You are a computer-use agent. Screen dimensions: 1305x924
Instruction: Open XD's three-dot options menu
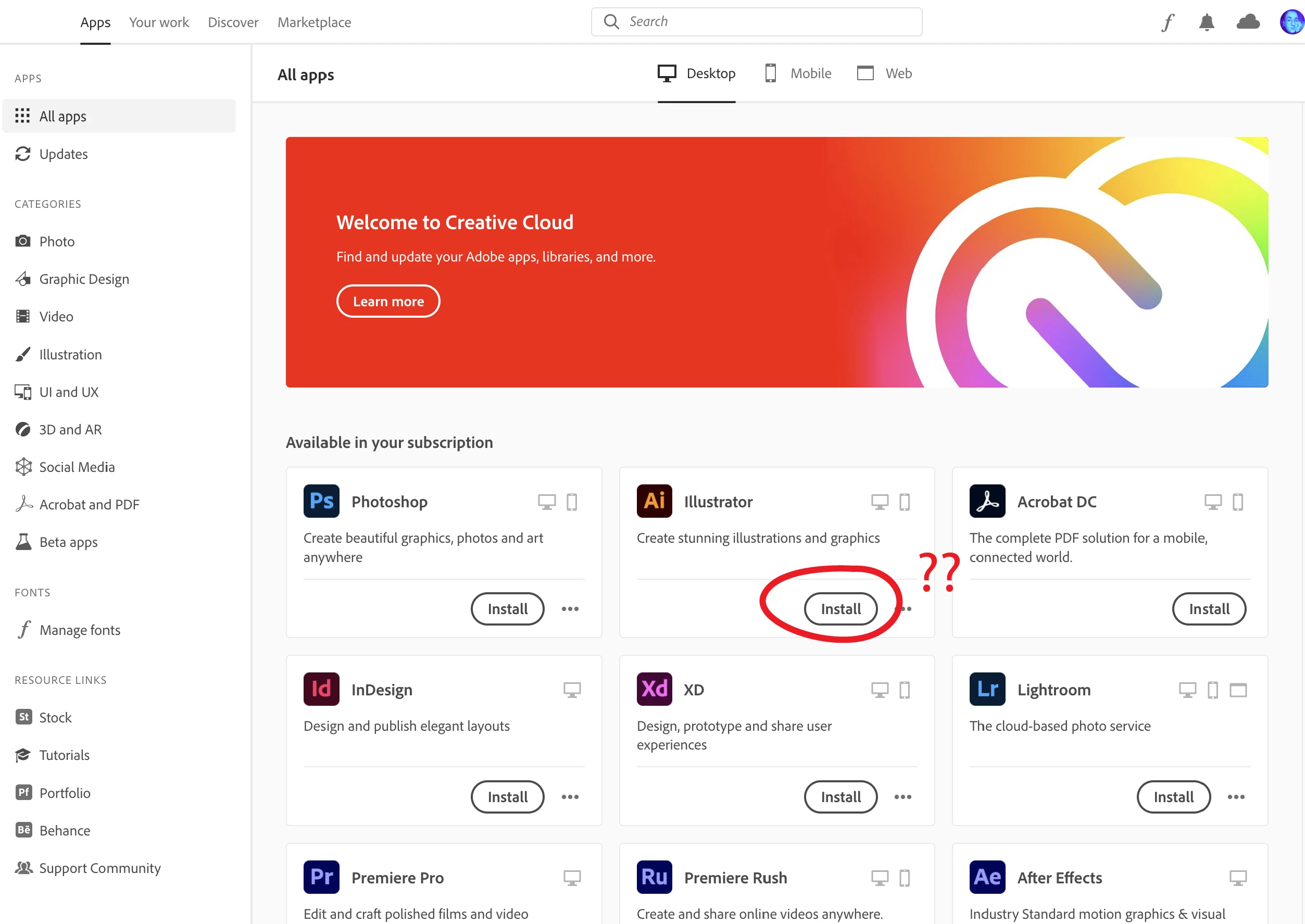(x=902, y=797)
